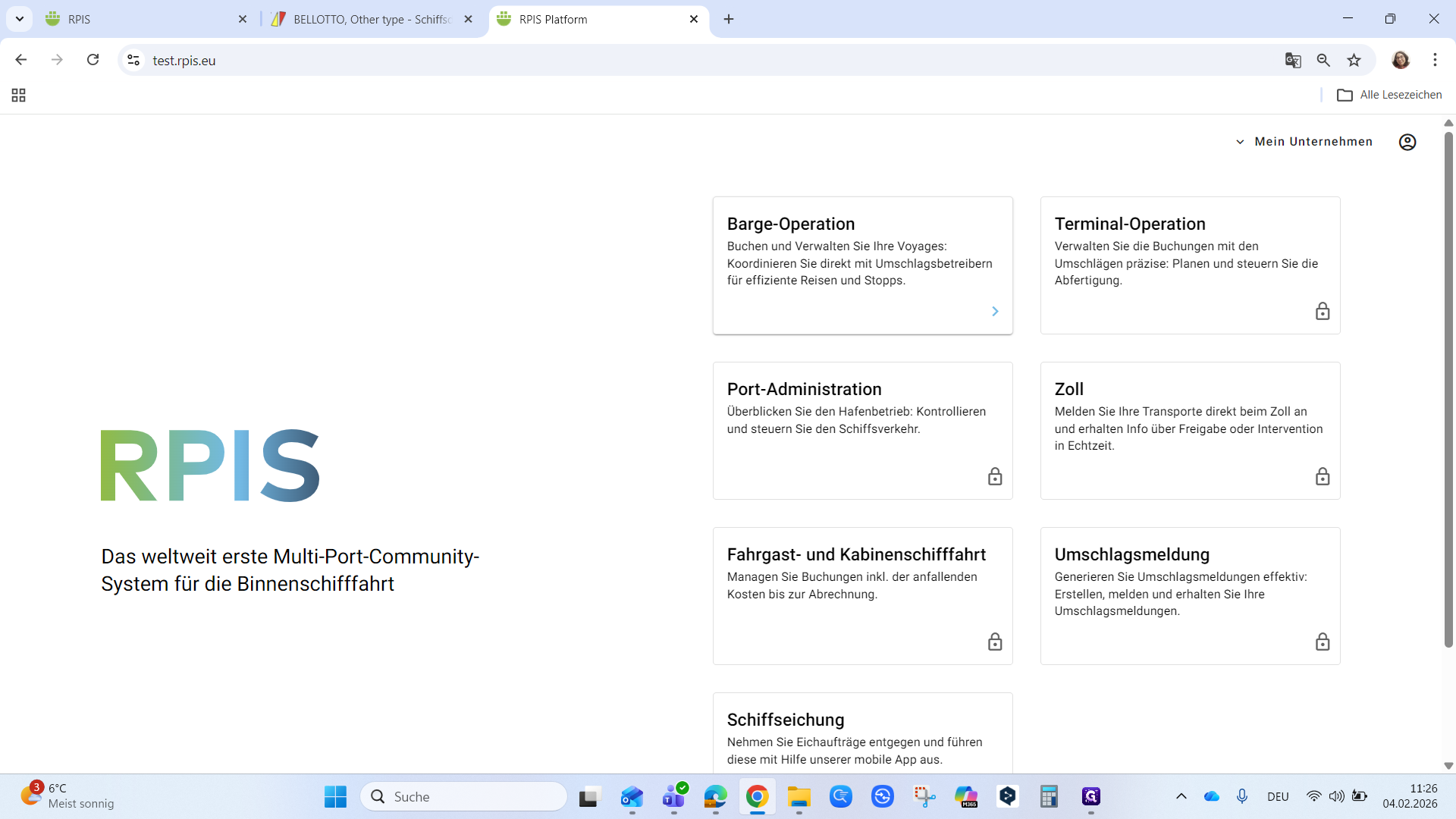Switch to the BELLOTTO, Other type tab
The height and width of the screenshot is (819, 1456).
click(372, 20)
